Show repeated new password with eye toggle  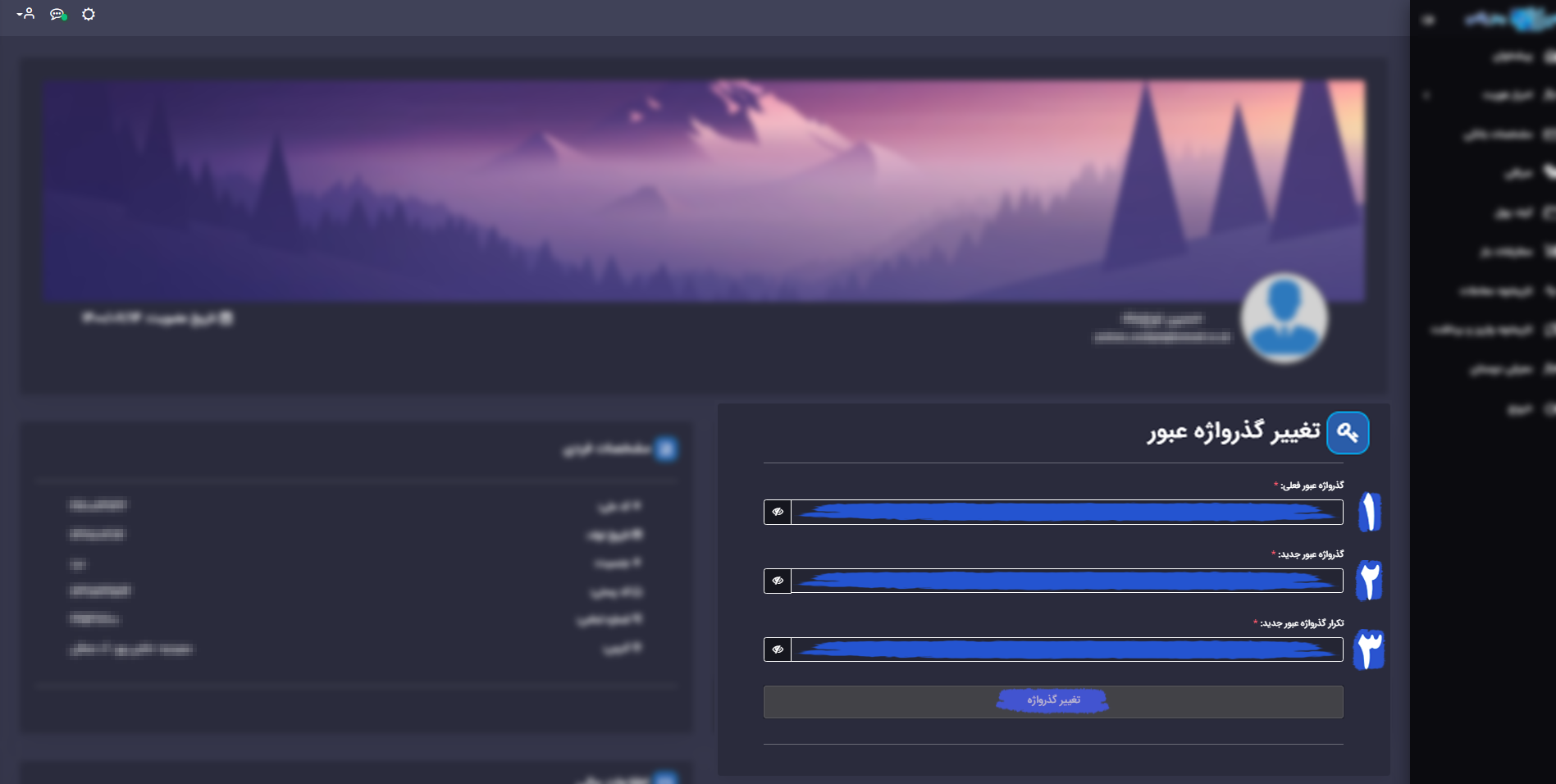click(x=778, y=650)
